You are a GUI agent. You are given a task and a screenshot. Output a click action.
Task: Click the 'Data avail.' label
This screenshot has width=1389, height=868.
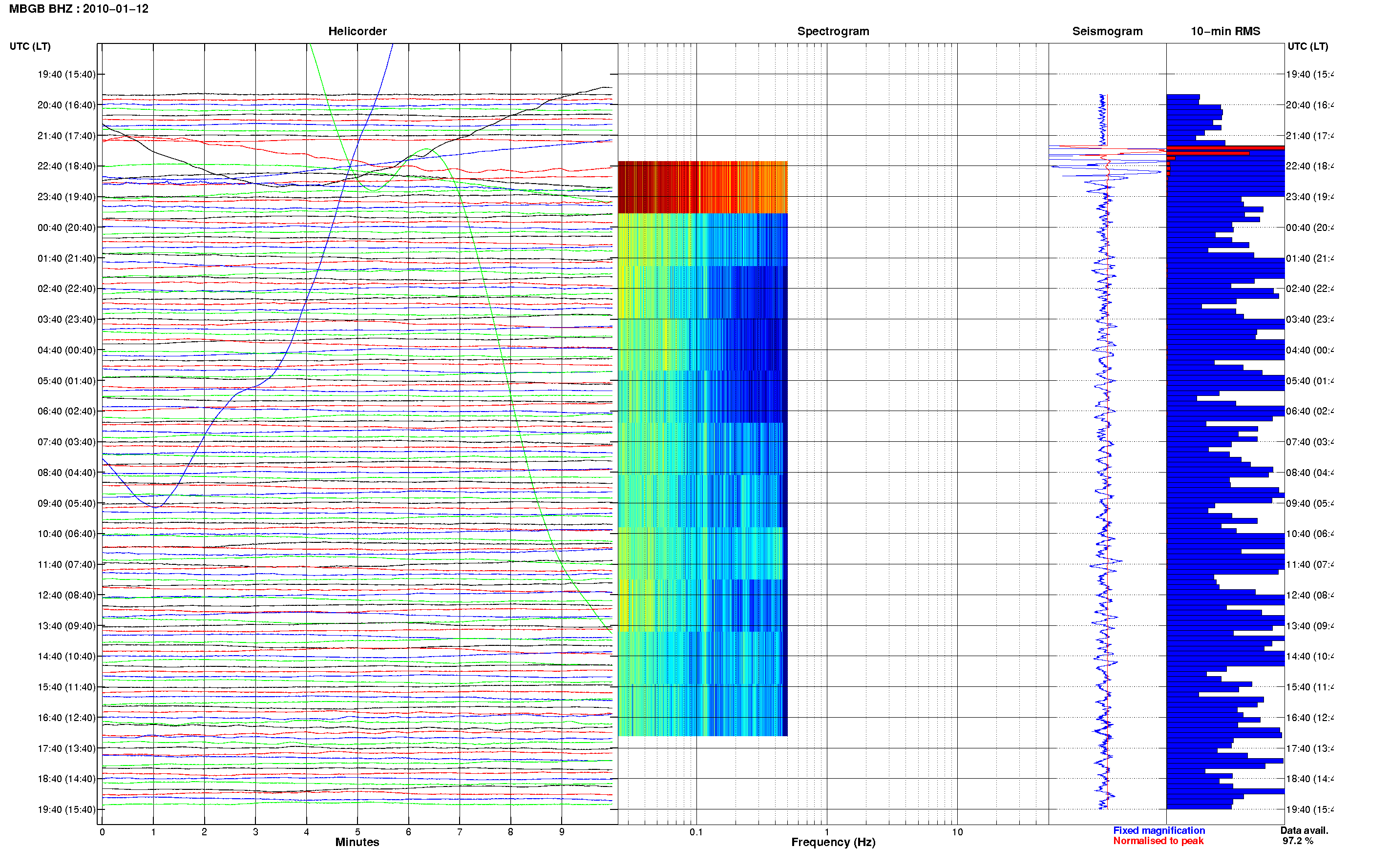[1304, 830]
